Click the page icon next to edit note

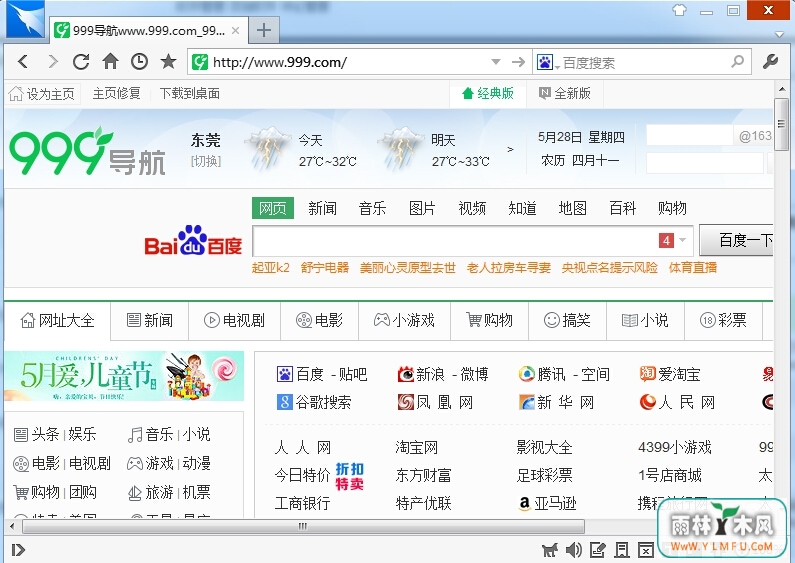[622, 550]
